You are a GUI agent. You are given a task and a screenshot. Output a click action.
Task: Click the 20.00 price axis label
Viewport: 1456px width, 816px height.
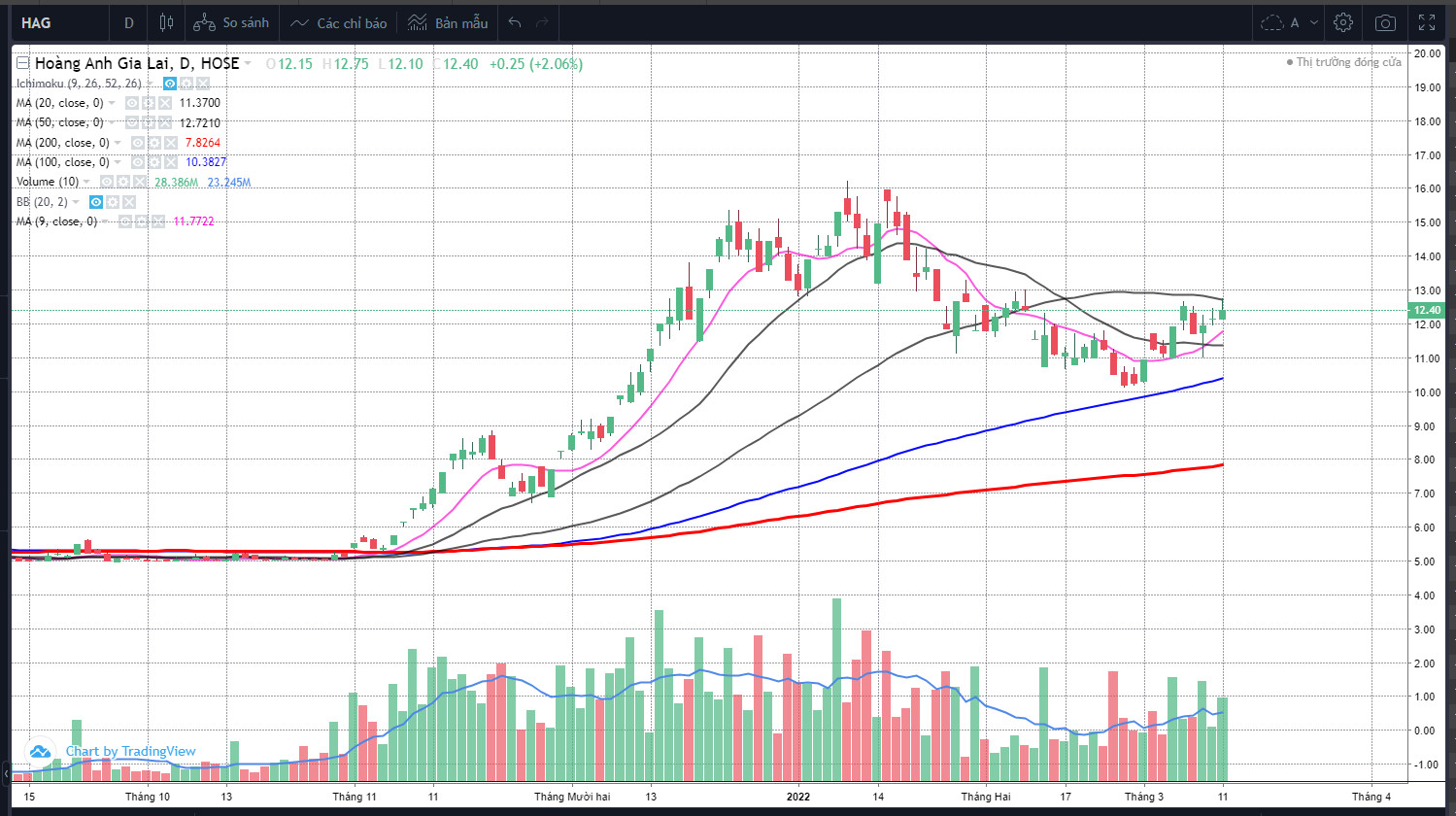click(1427, 53)
